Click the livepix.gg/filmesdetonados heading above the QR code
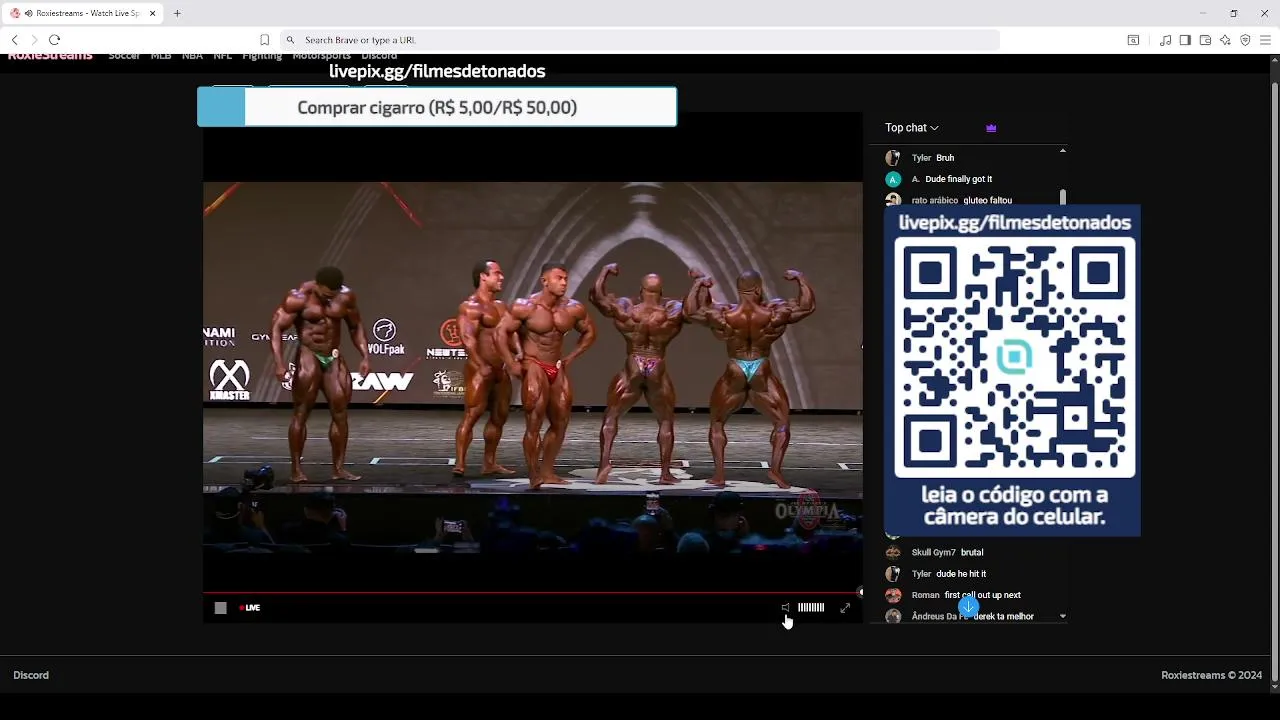This screenshot has width=1280, height=720. 1015,223
